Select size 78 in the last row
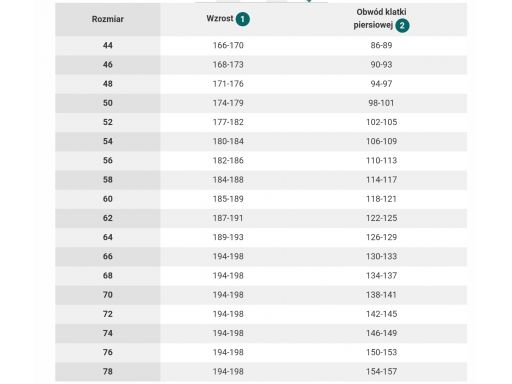 point(108,372)
